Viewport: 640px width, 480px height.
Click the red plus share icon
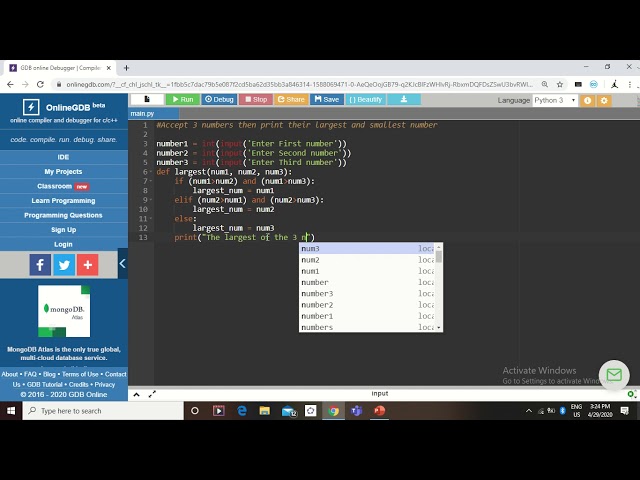(x=88, y=265)
